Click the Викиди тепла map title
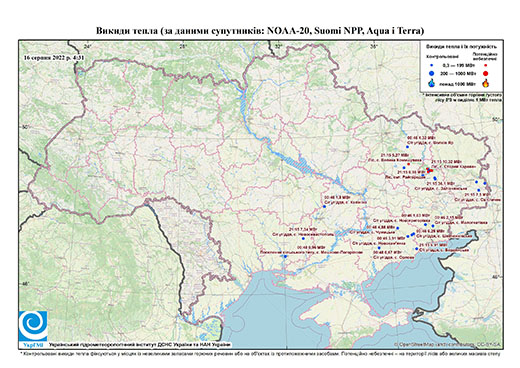520x368 pixels. click(x=260, y=31)
